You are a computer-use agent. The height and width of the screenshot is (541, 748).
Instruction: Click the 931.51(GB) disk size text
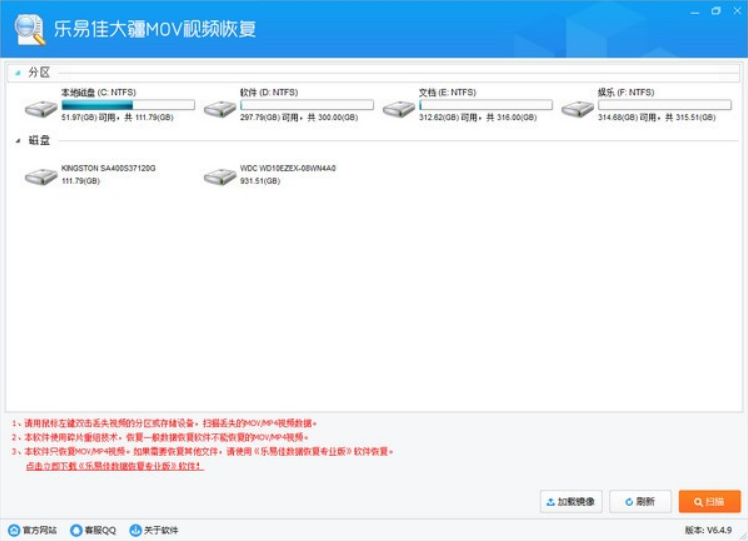(260, 181)
